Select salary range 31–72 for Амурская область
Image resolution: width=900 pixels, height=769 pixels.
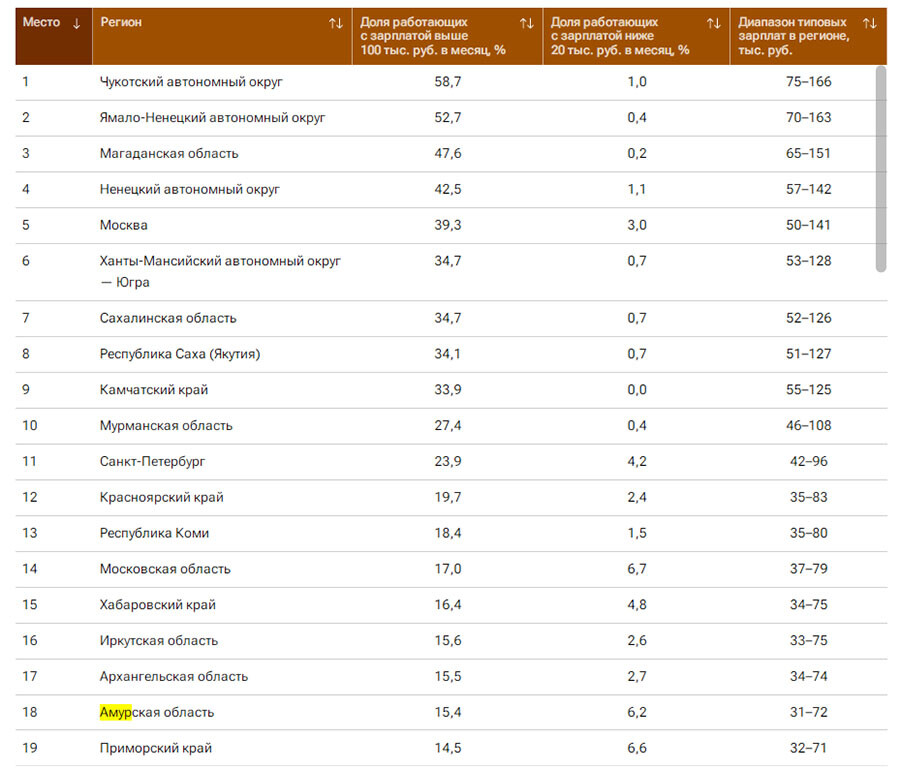(x=808, y=712)
